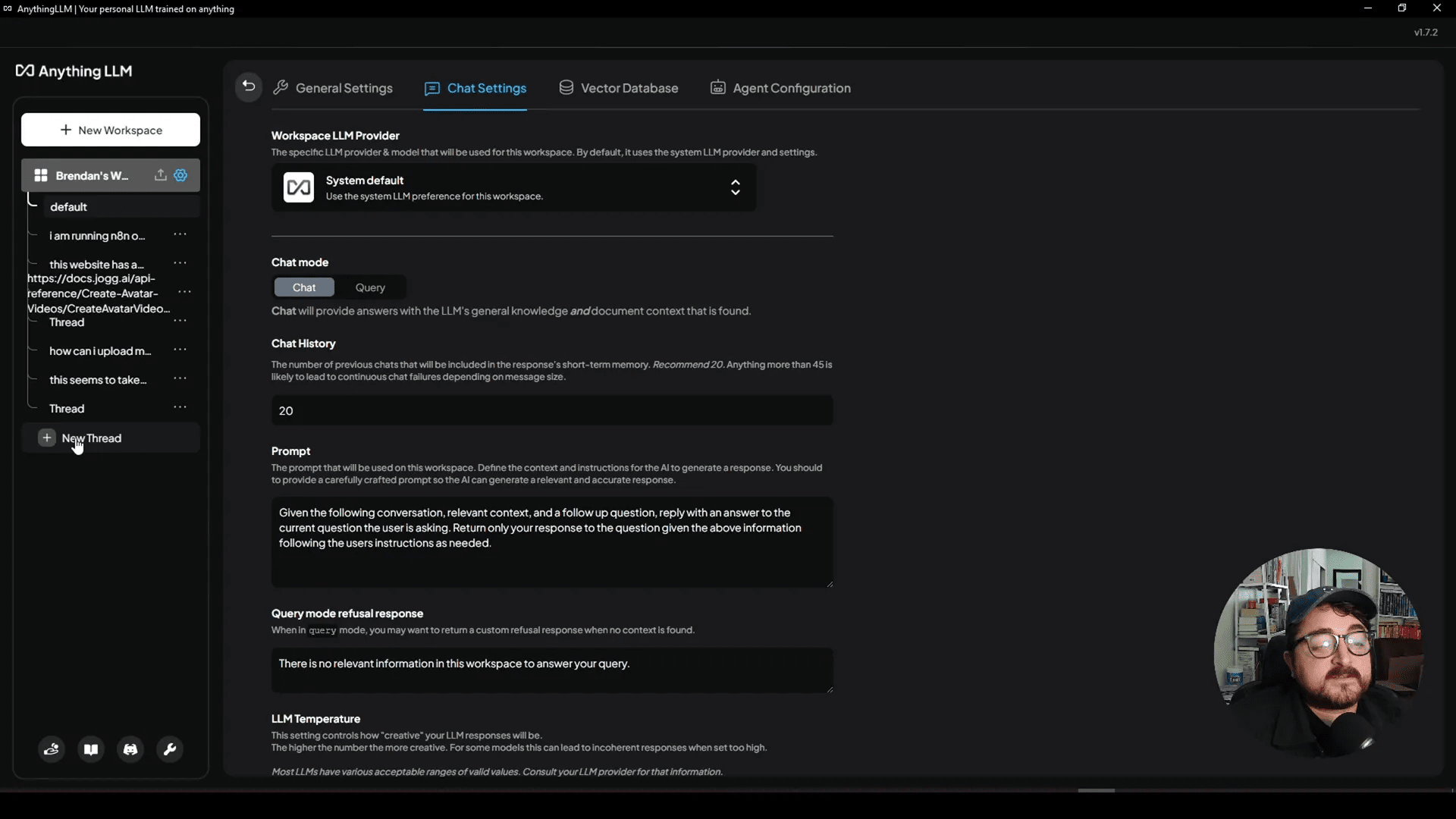The image size is (1456, 819).
Task: Edit the Chat History number field
Action: [x=552, y=410]
